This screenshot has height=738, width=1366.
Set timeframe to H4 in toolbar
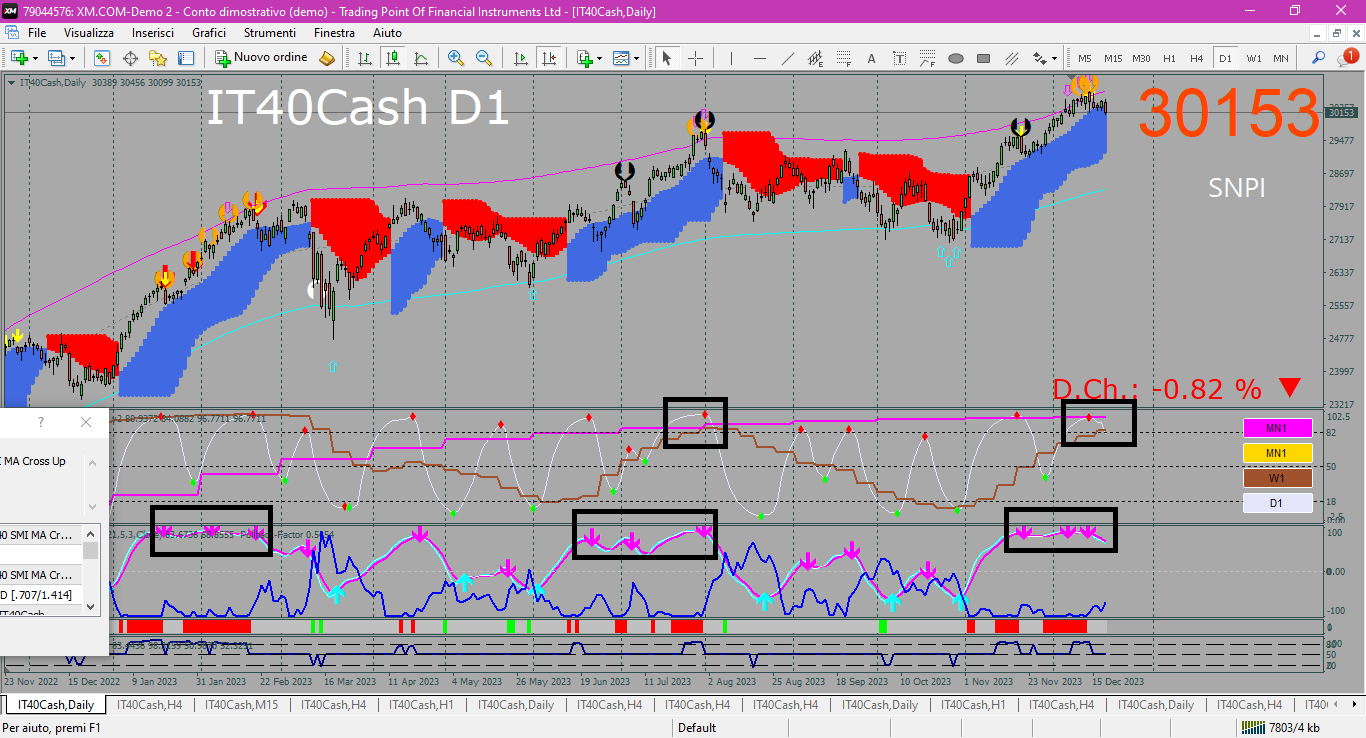click(1197, 58)
